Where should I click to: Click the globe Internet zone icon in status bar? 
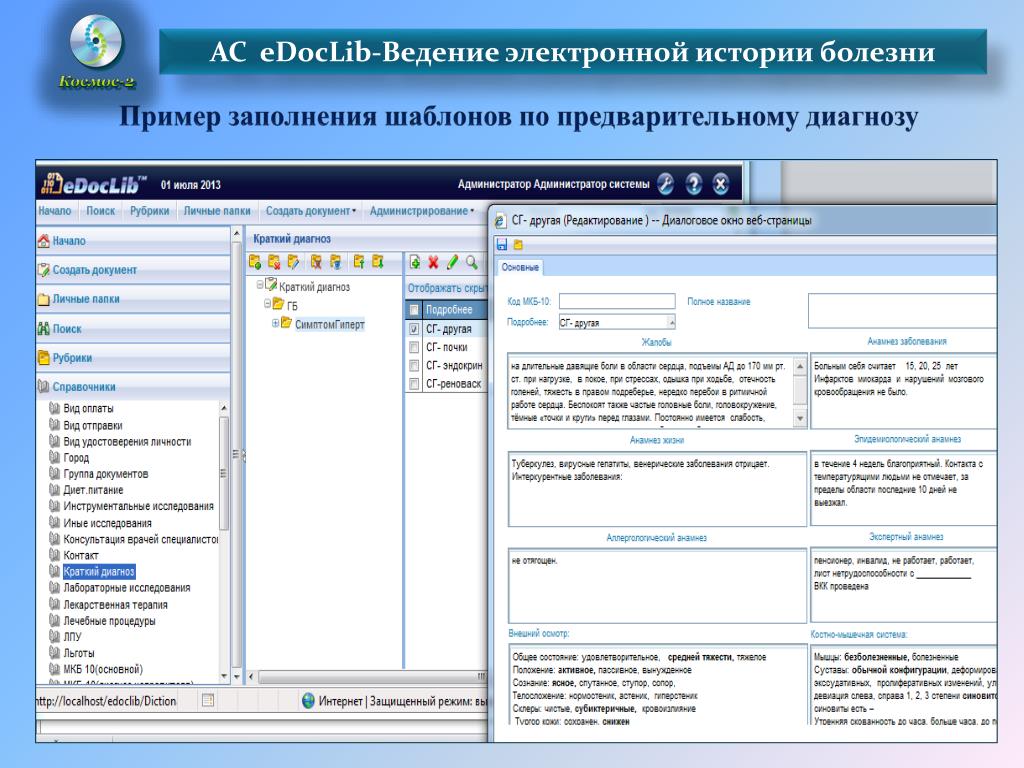pos(308,701)
